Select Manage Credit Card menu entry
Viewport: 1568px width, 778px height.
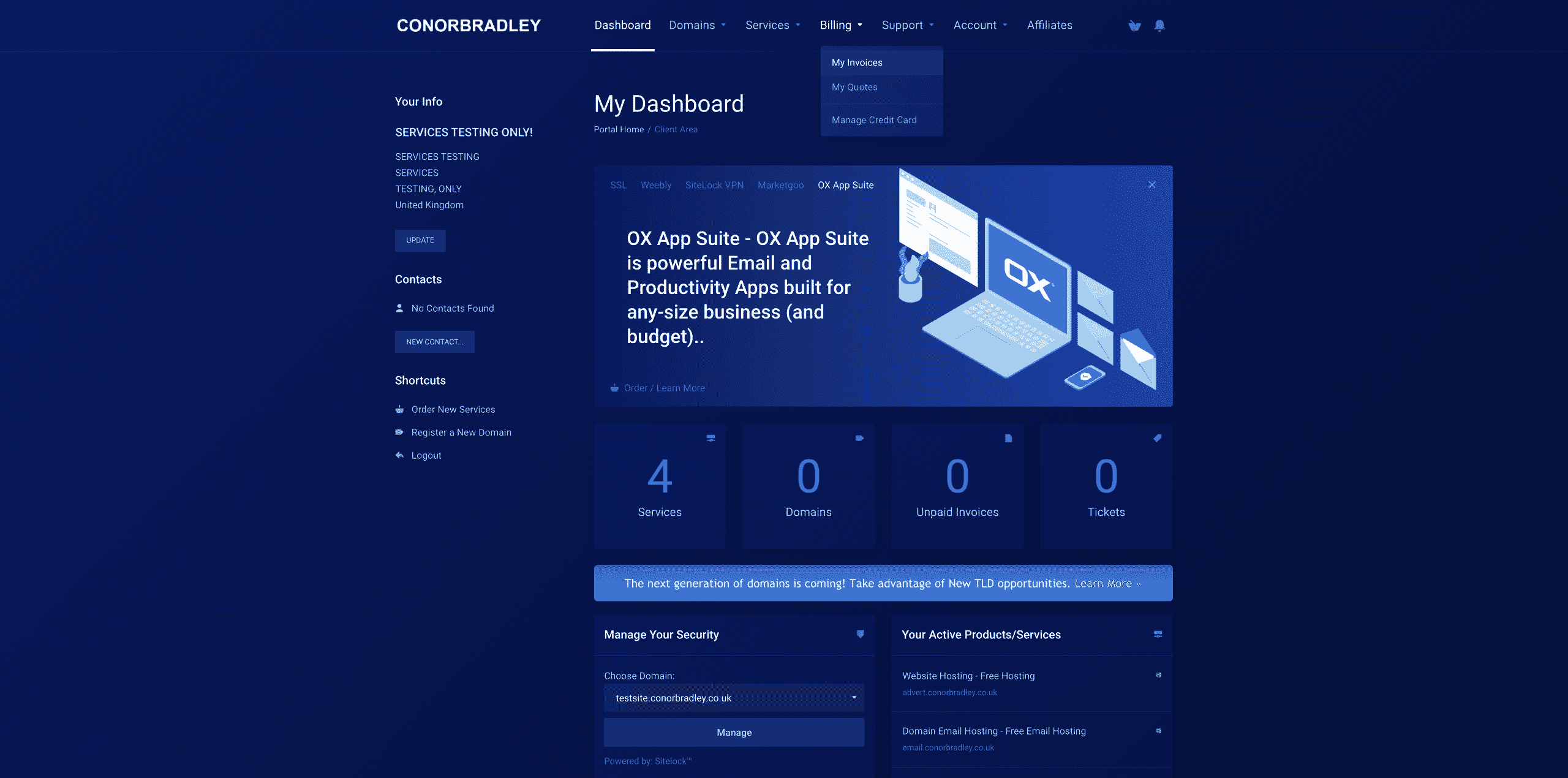coord(881,120)
